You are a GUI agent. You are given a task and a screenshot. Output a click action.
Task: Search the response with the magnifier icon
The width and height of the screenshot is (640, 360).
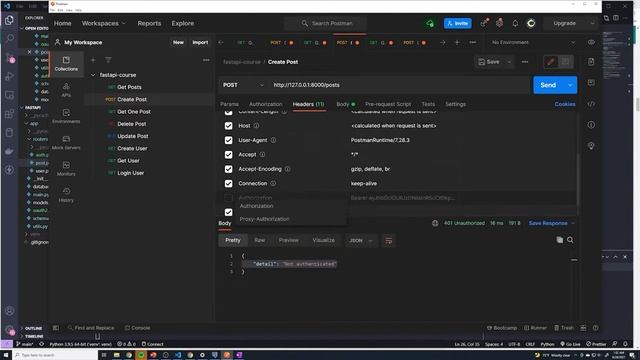570,240
